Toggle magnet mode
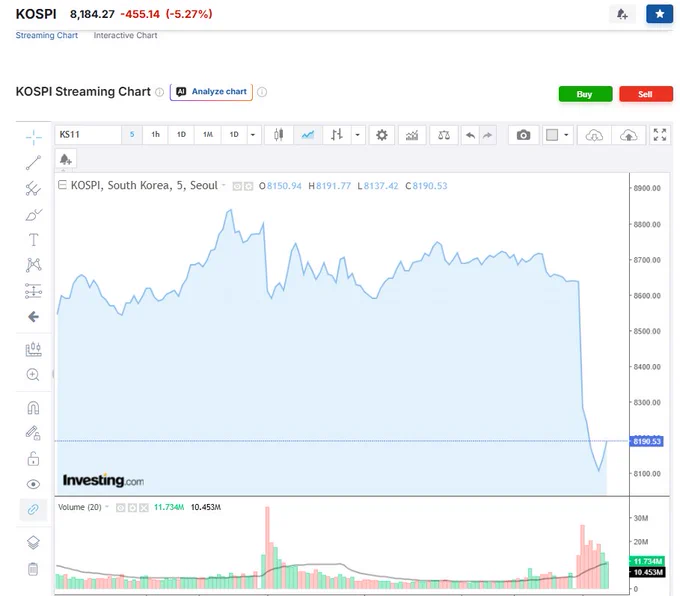Screen dimensions: 680x596 [x=33, y=408]
